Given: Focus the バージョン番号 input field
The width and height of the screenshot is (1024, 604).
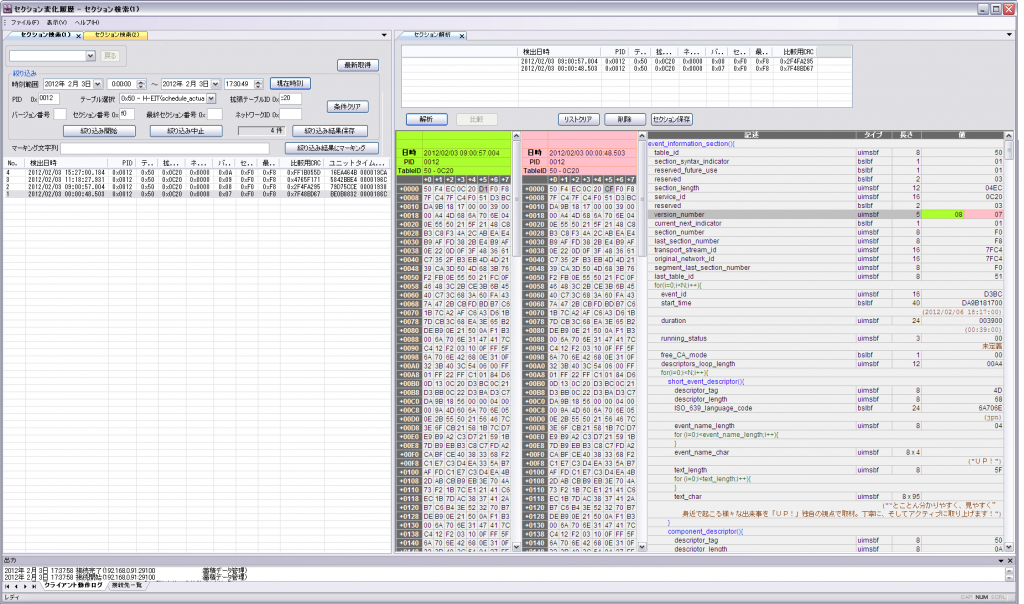Looking at the screenshot, I should (x=59, y=114).
